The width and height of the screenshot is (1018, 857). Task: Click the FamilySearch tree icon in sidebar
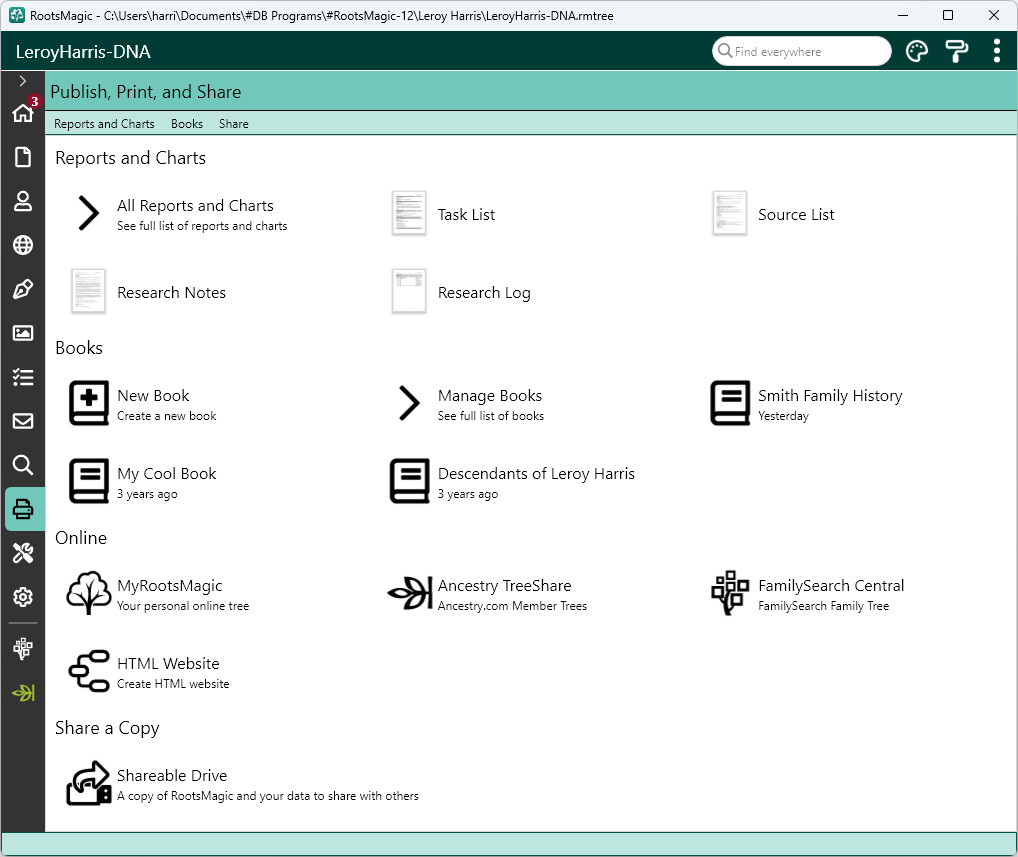click(x=23, y=649)
